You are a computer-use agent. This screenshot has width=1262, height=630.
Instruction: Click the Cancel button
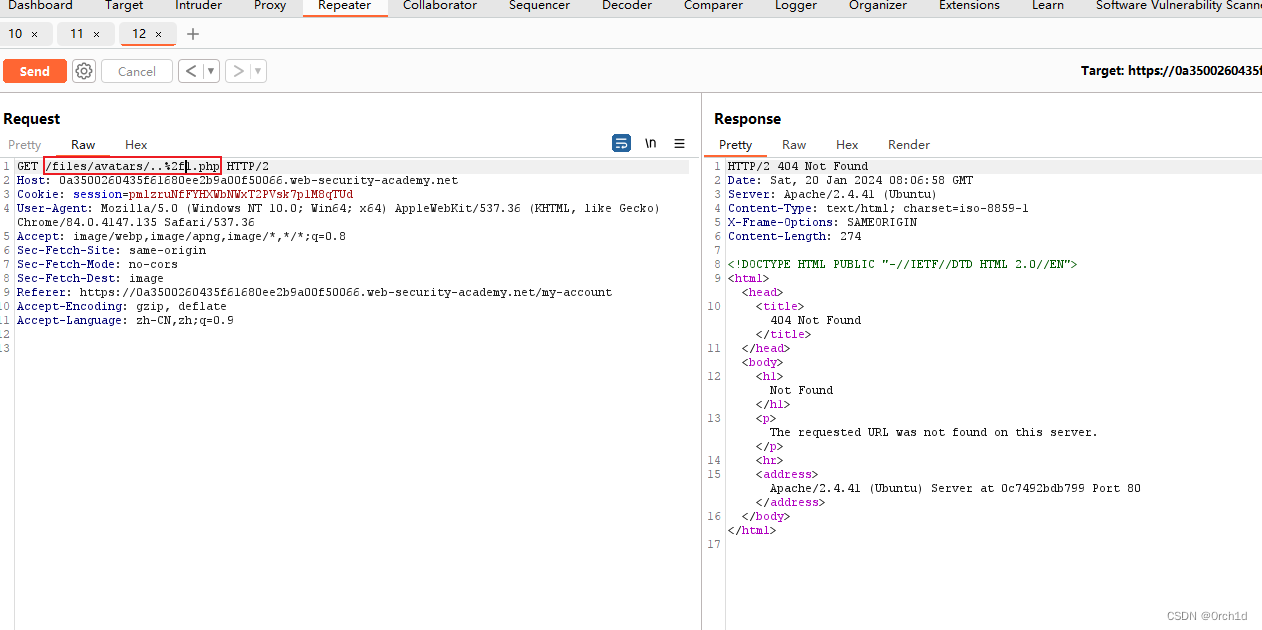coord(137,71)
